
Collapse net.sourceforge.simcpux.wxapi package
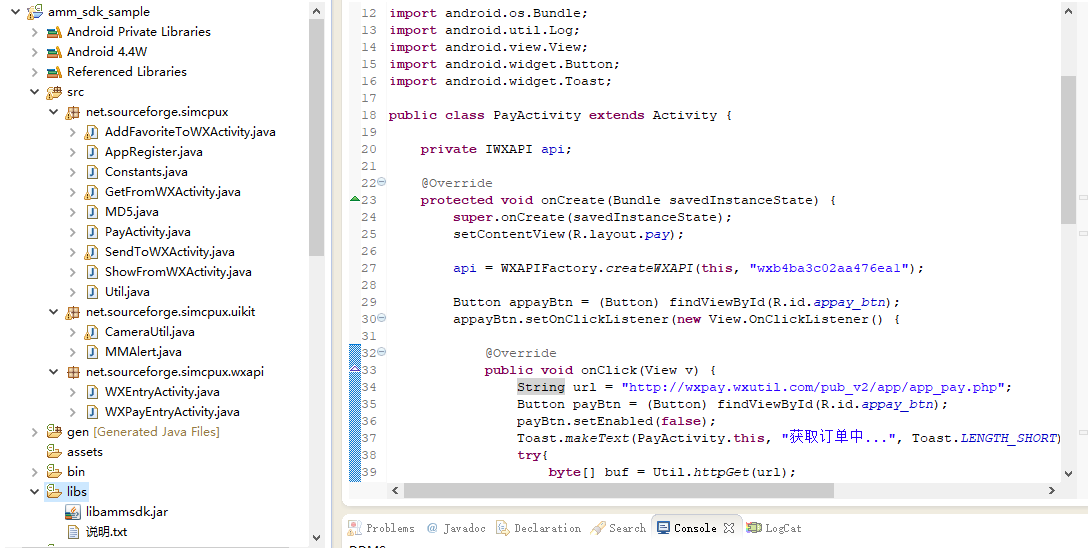[x=53, y=372]
